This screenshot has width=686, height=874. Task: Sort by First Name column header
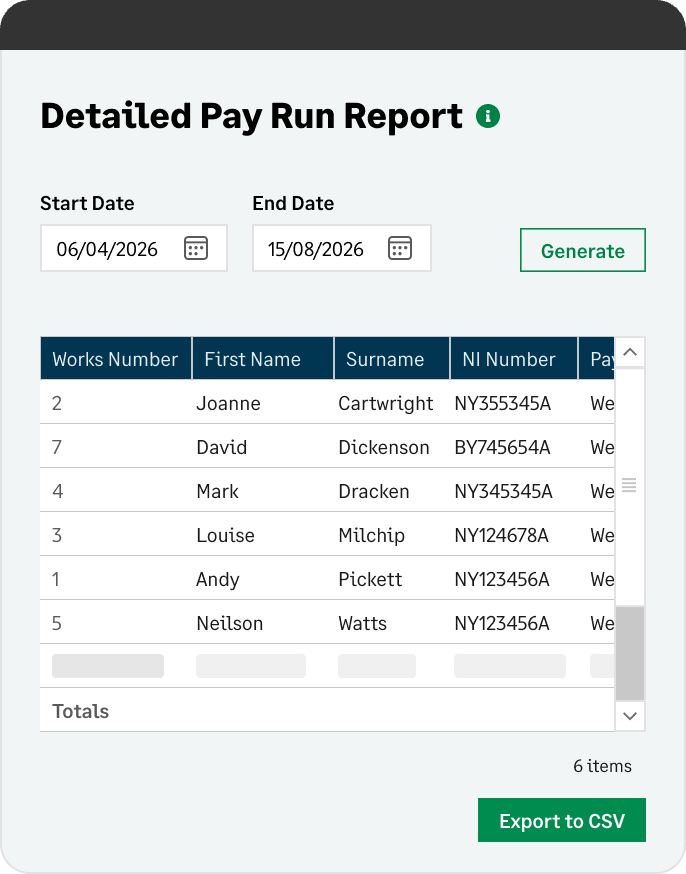pos(263,358)
